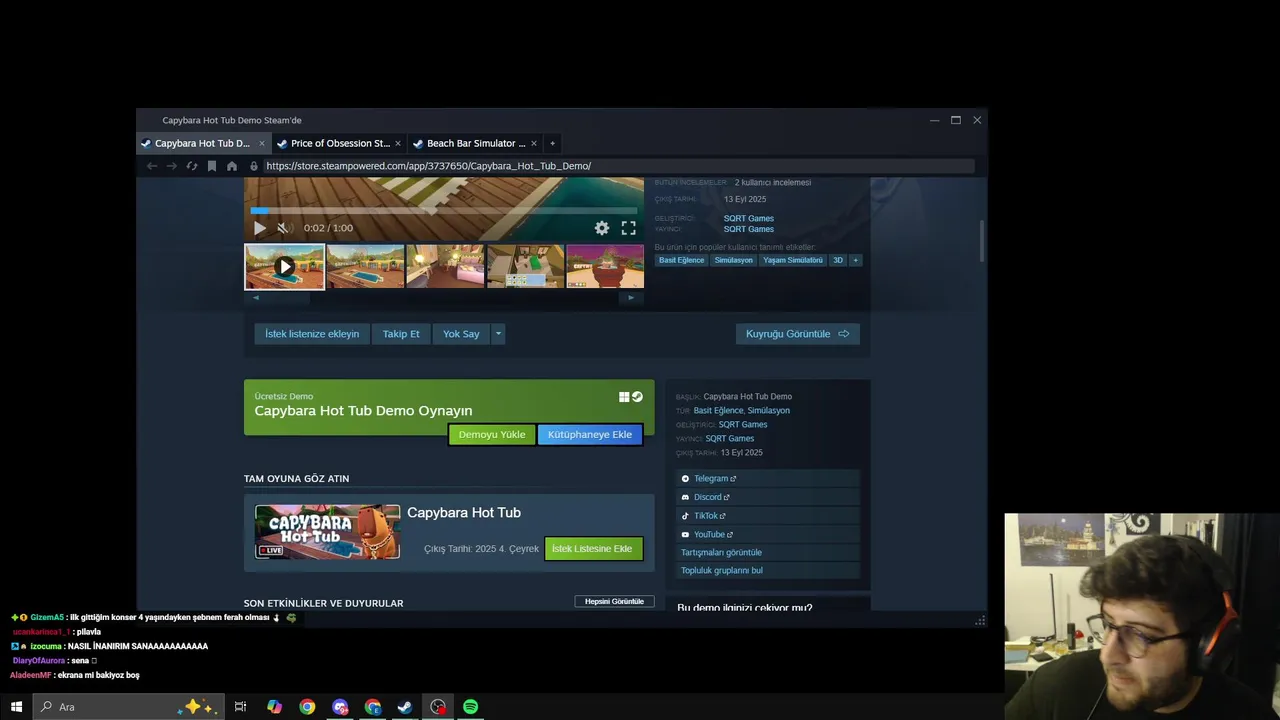
Task: Open Capybara Hot Tub full game title
Action: click(464, 512)
